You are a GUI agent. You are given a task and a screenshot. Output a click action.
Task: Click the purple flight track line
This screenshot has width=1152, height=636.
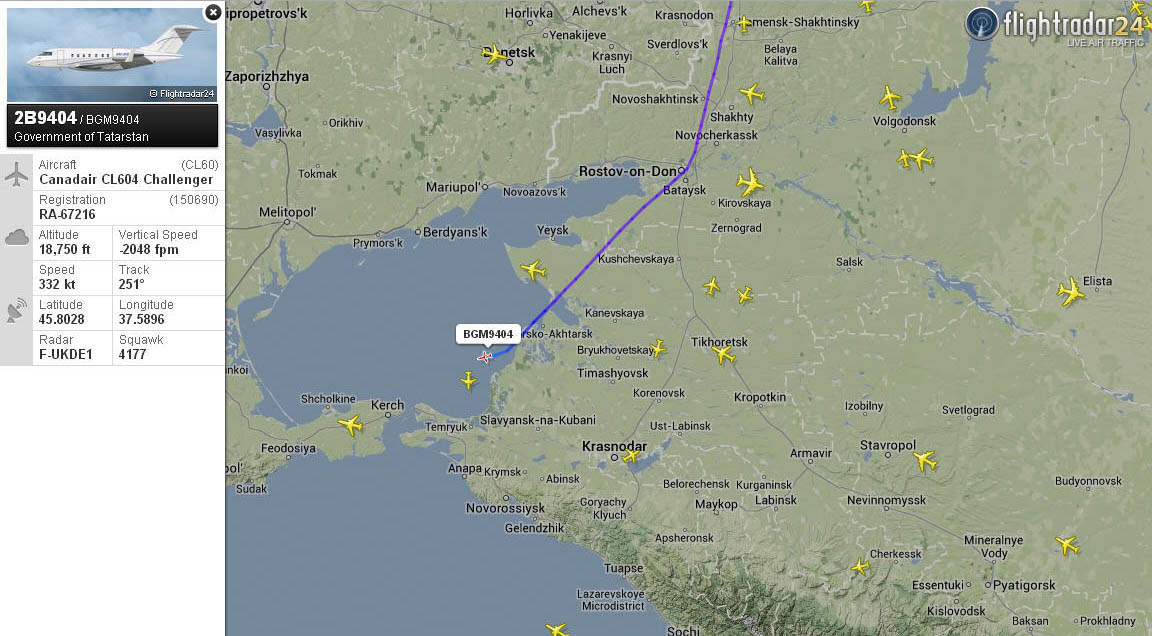pyautogui.click(x=608, y=241)
